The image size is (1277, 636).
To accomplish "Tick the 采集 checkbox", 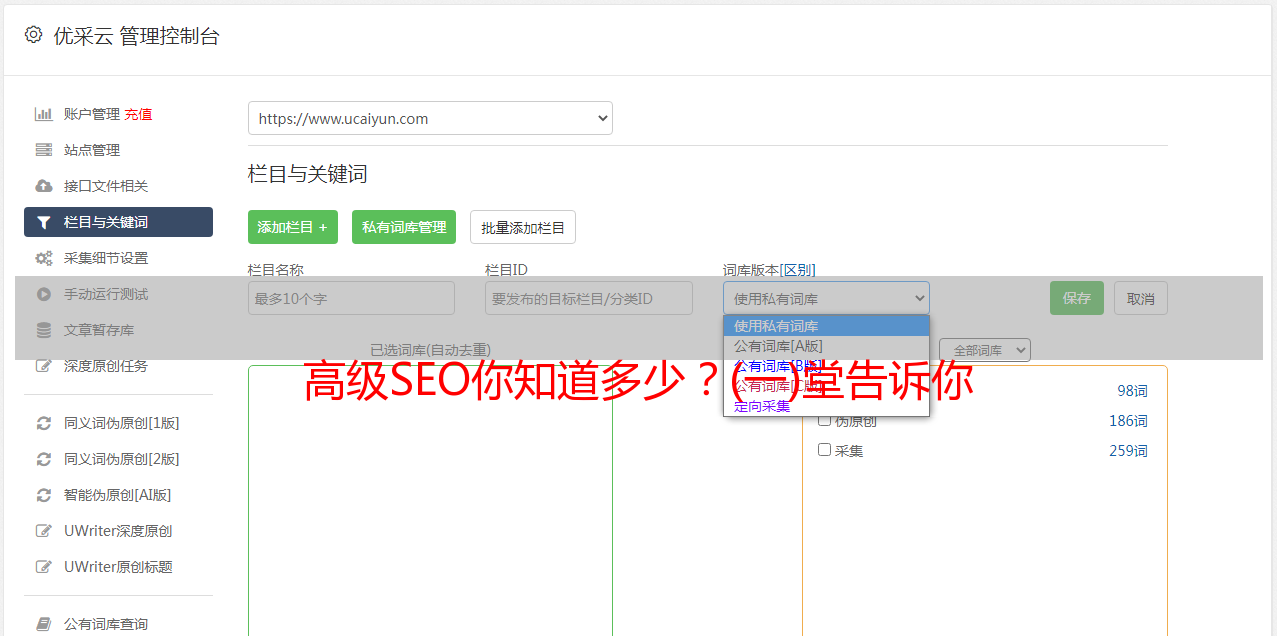I will point(825,450).
